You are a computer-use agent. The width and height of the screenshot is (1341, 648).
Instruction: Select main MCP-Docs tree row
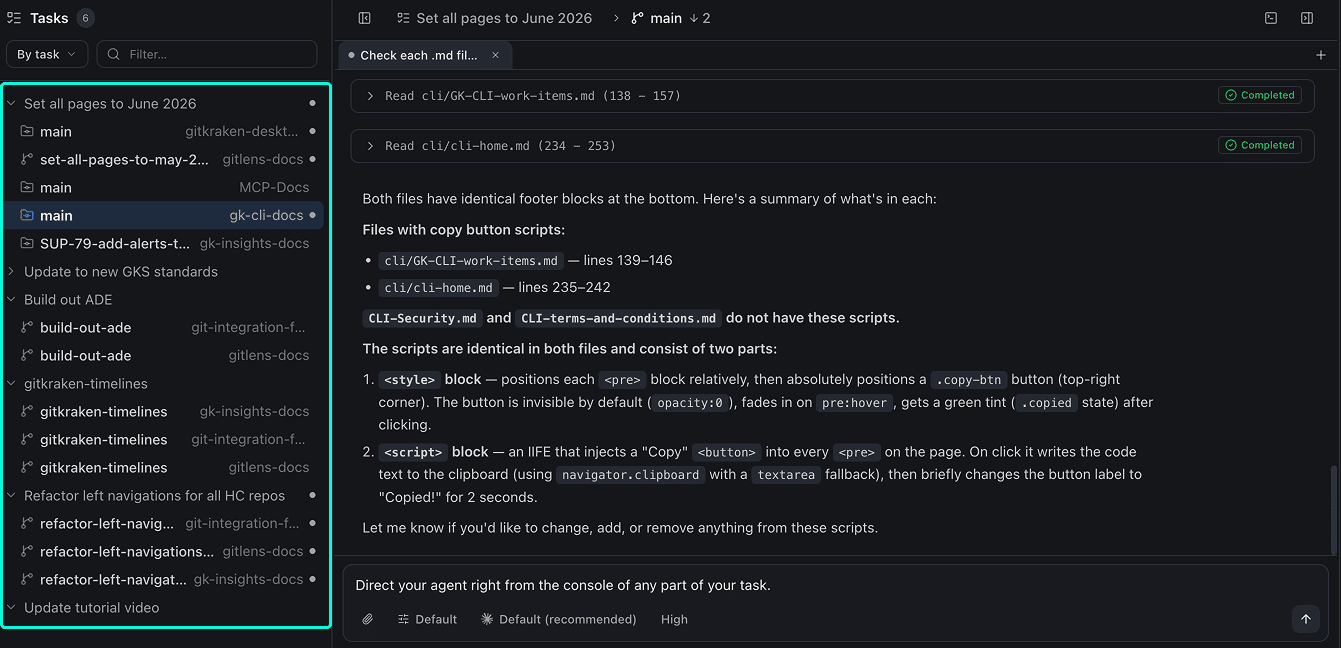pyautogui.click(x=163, y=187)
